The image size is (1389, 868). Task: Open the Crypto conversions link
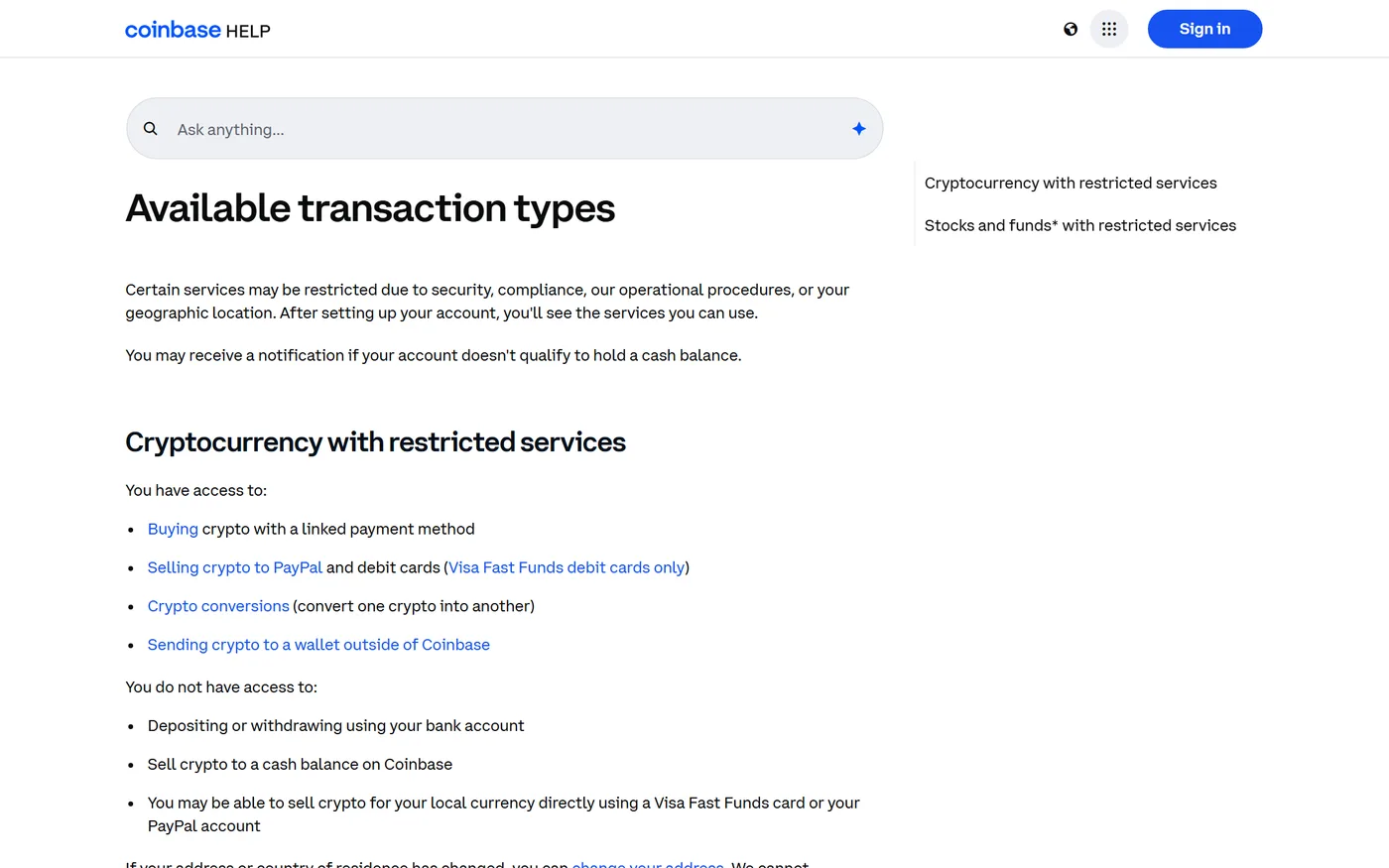coord(218,606)
